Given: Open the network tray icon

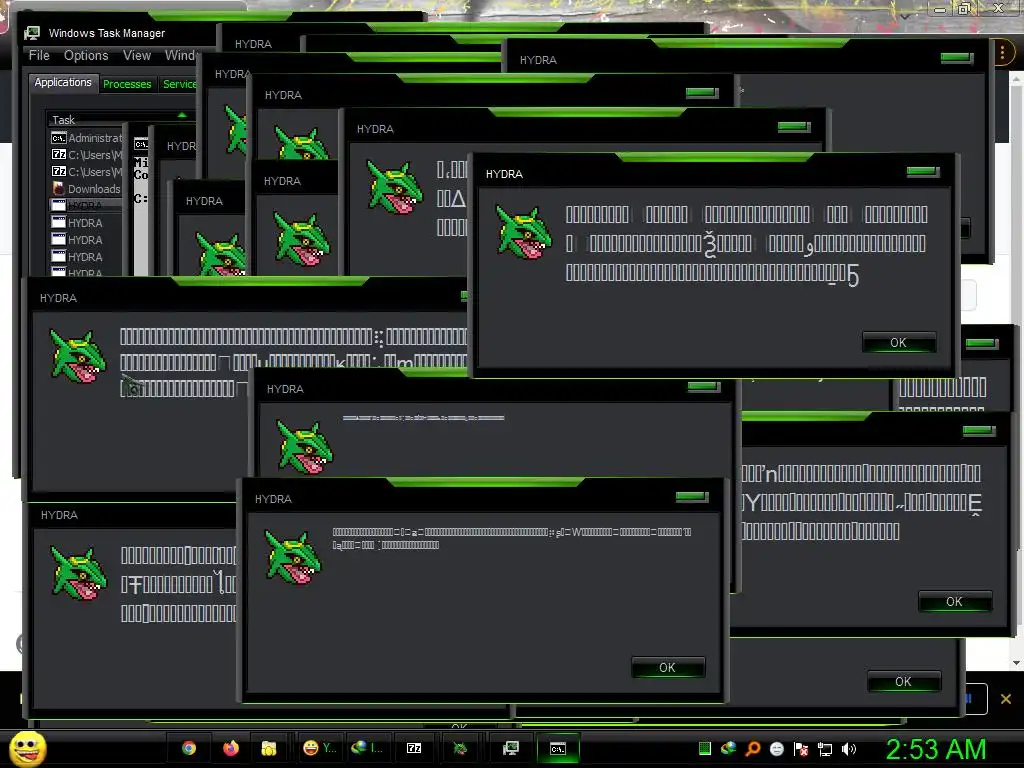Looking at the screenshot, I should [825, 748].
